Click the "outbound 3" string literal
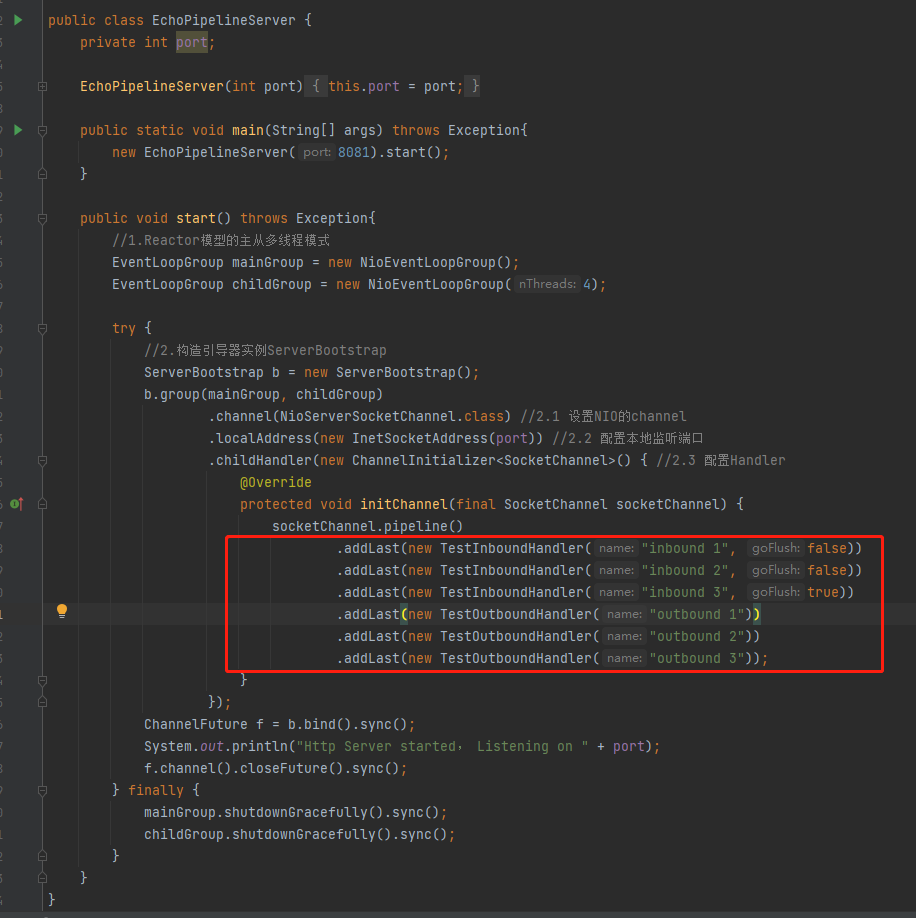Image resolution: width=916 pixels, height=918 pixels. [697, 659]
